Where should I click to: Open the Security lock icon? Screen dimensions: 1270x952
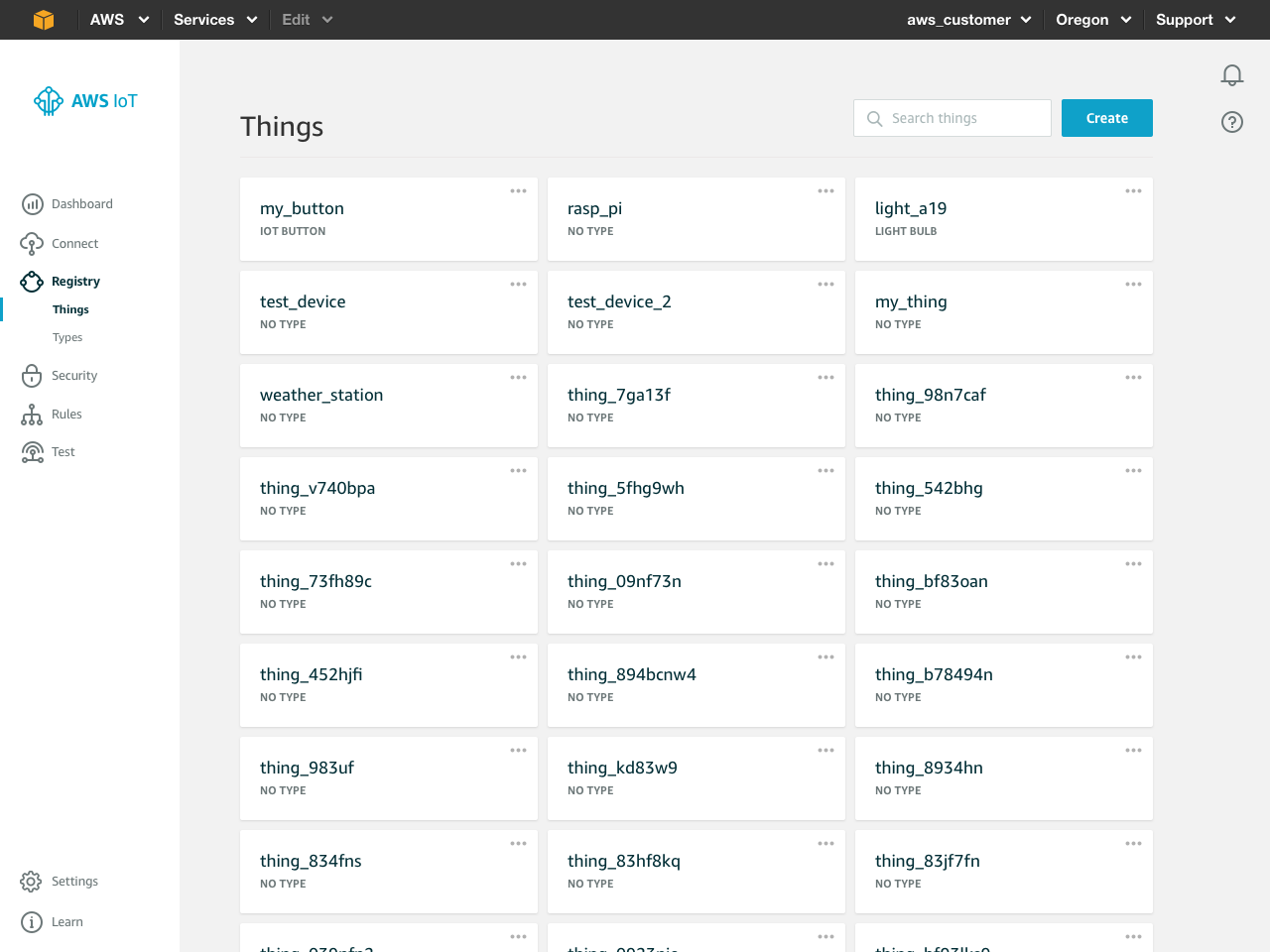coord(32,376)
